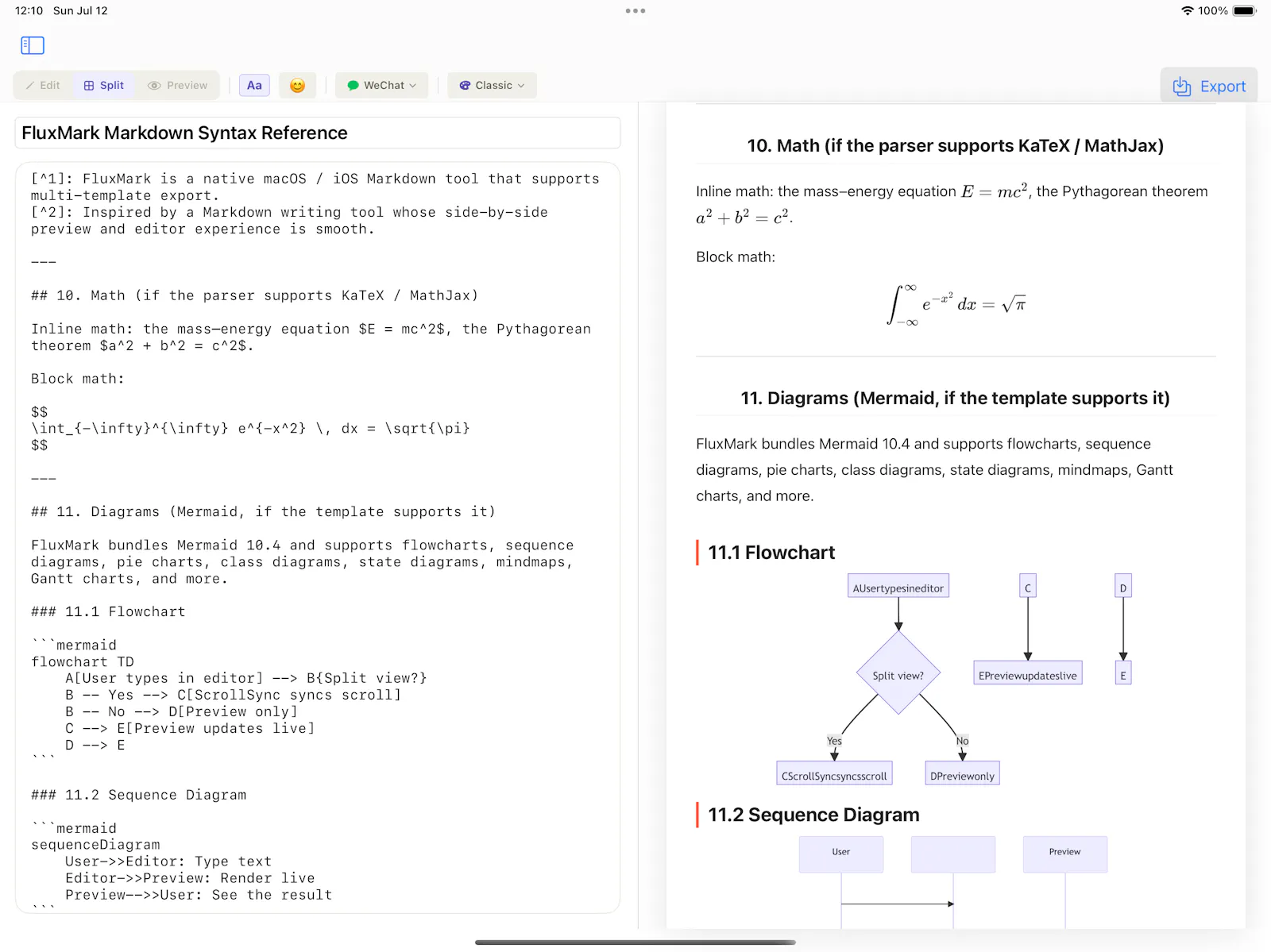Click the AUsertypesineditor flowchart node

(x=898, y=588)
